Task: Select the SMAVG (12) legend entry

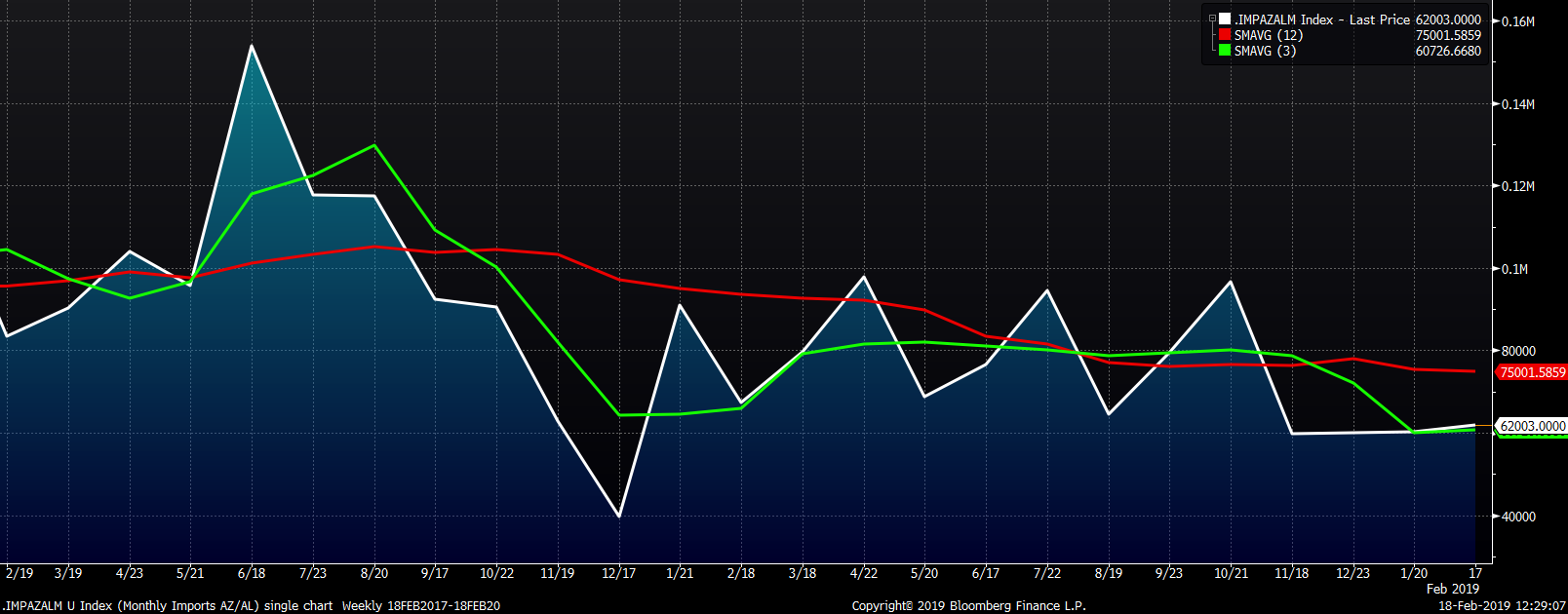Action: click(x=1268, y=35)
